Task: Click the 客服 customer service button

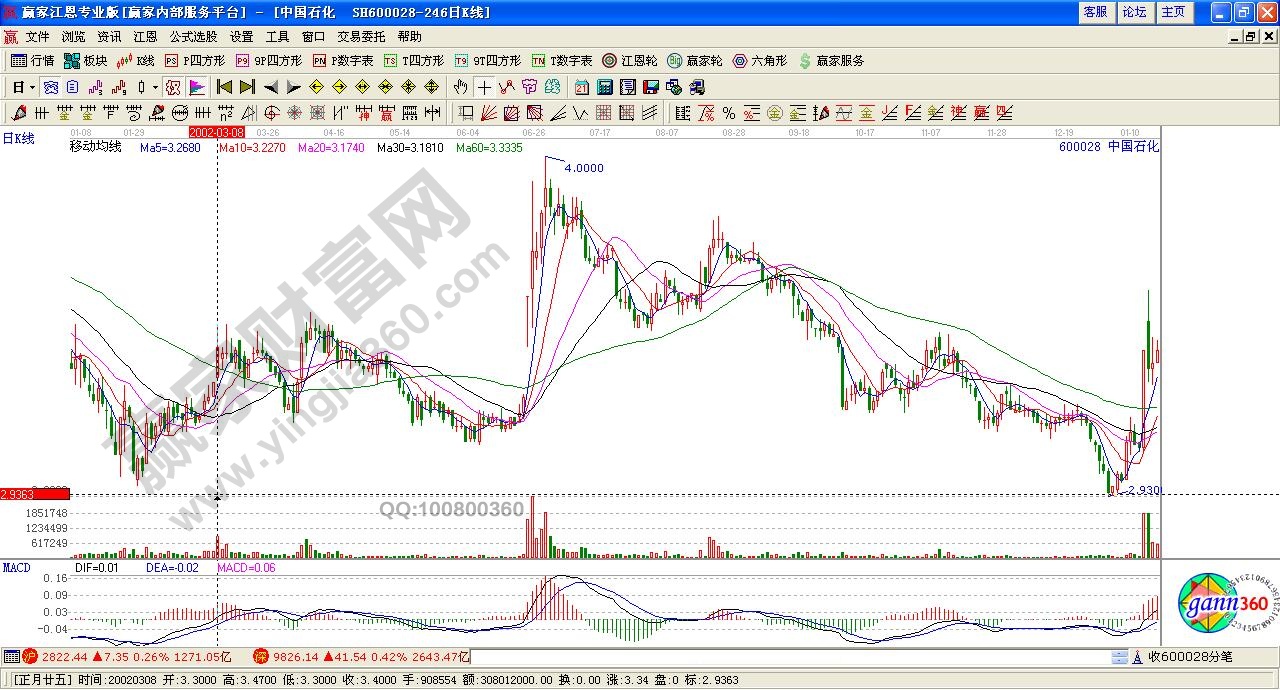Action: pyautogui.click(x=1095, y=12)
